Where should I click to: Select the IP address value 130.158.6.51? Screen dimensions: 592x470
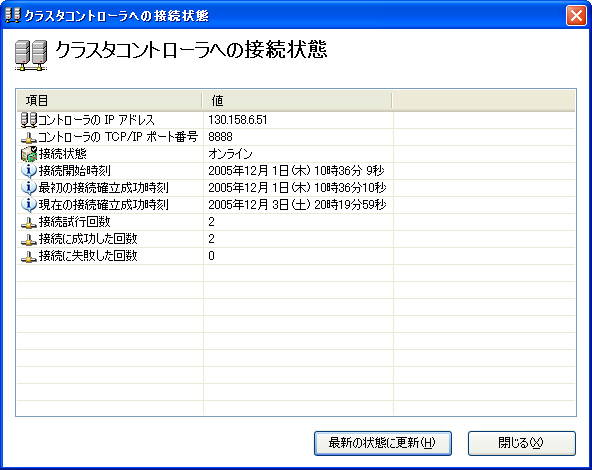click(238, 120)
